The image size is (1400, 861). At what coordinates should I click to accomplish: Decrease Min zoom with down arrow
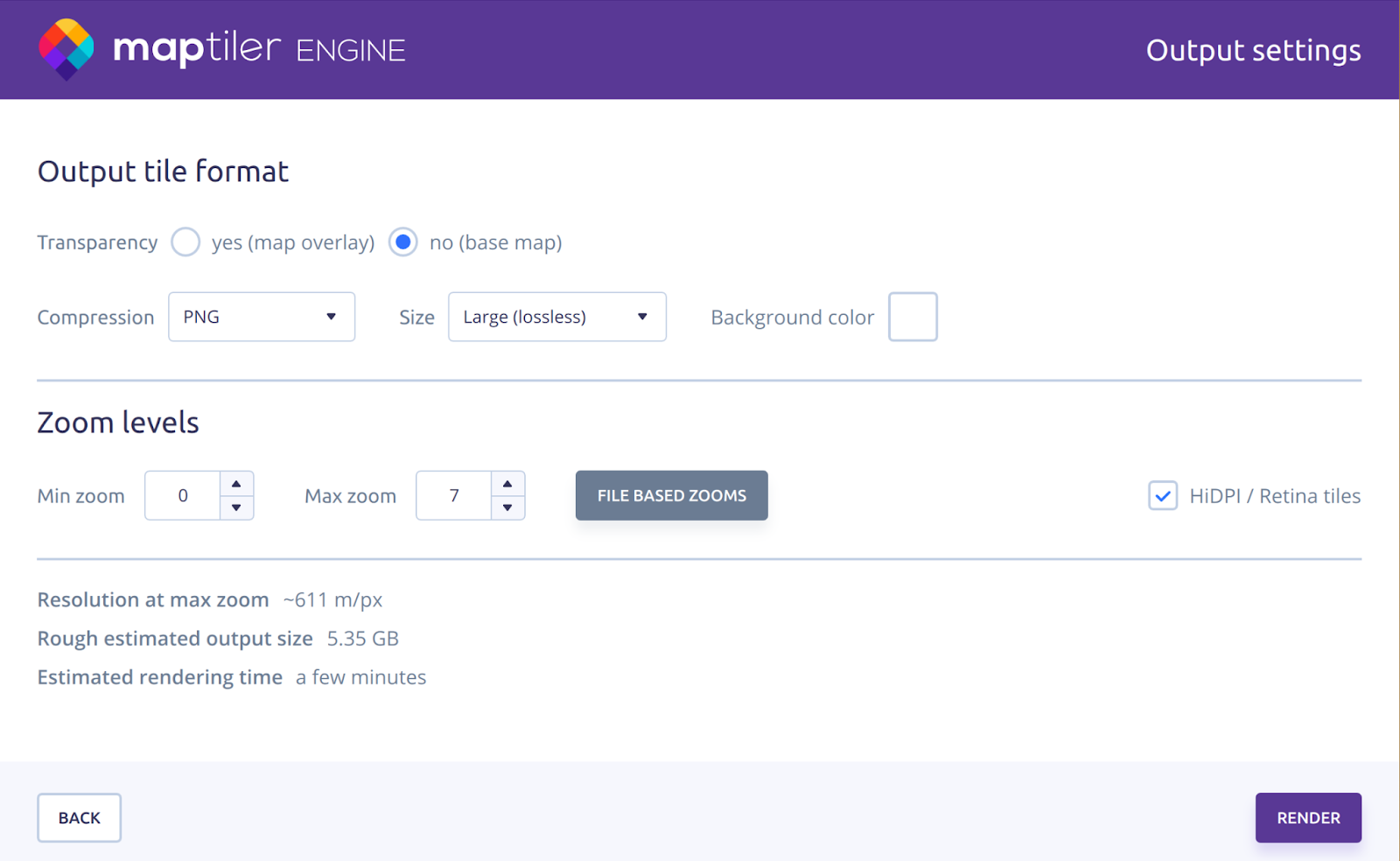tap(236, 507)
